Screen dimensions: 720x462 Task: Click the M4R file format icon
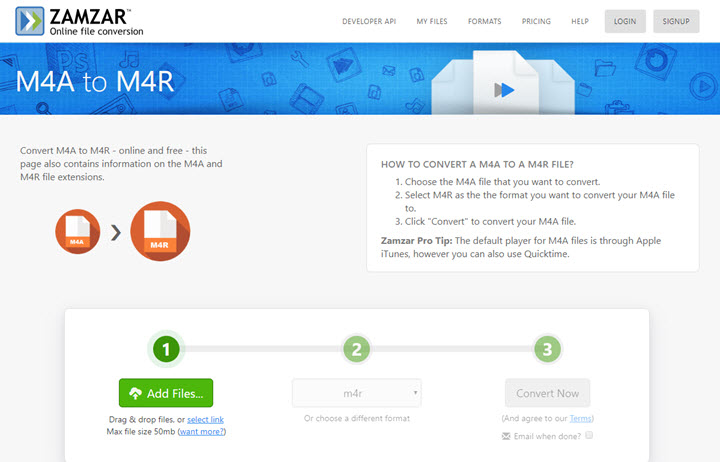click(x=160, y=231)
